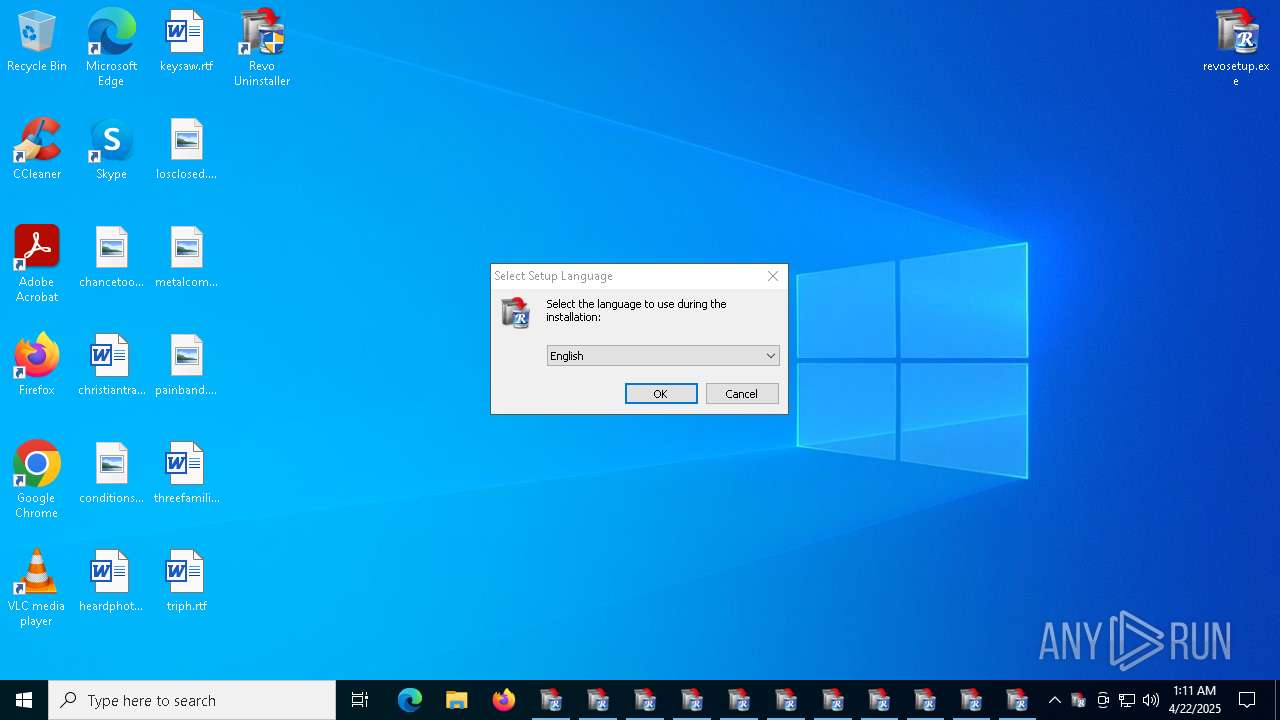The height and width of the screenshot is (720, 1280).
Task: Open the Action Center notifications
Action: pos(1247,700)
